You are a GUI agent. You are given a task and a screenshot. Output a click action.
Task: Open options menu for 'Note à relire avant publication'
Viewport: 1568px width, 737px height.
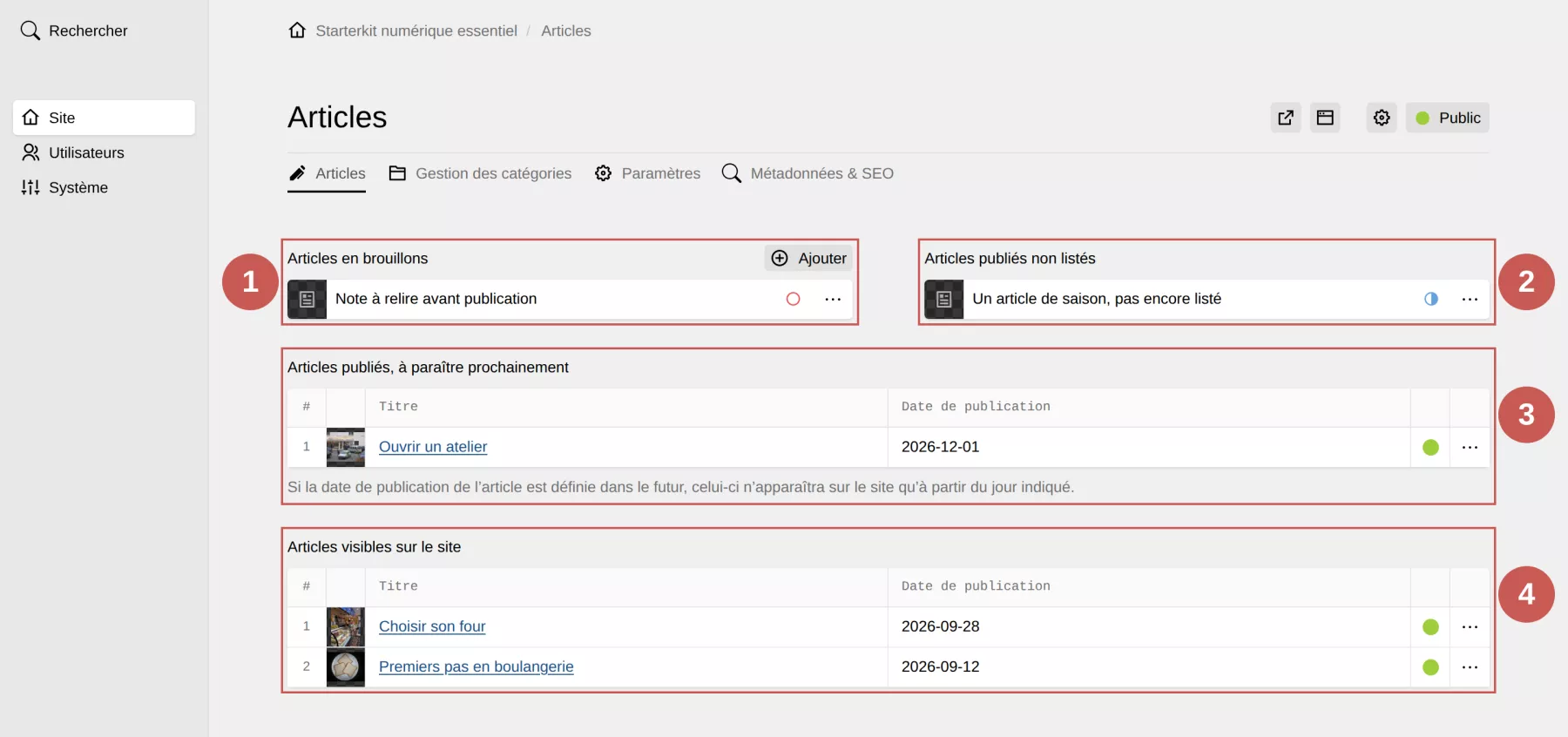(833, 299)
